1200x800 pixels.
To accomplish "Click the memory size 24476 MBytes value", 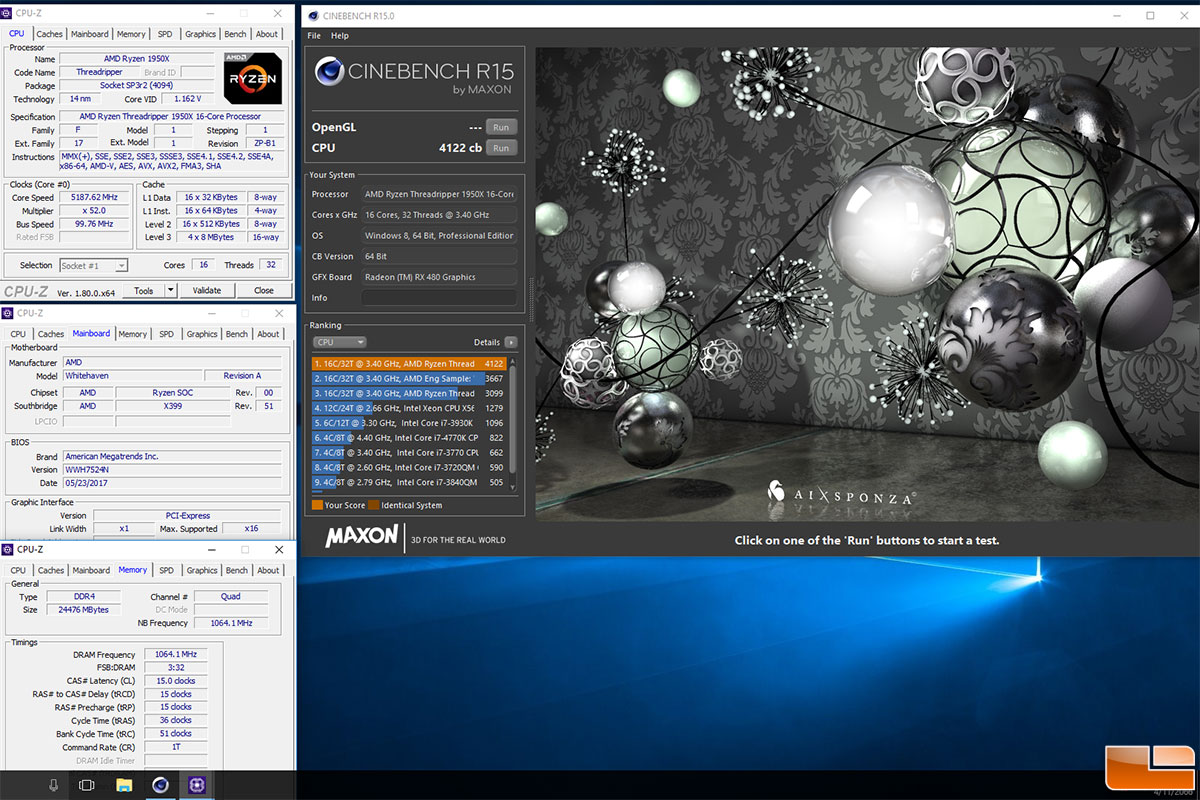I will pyautogui.click(x=84, y=609).
